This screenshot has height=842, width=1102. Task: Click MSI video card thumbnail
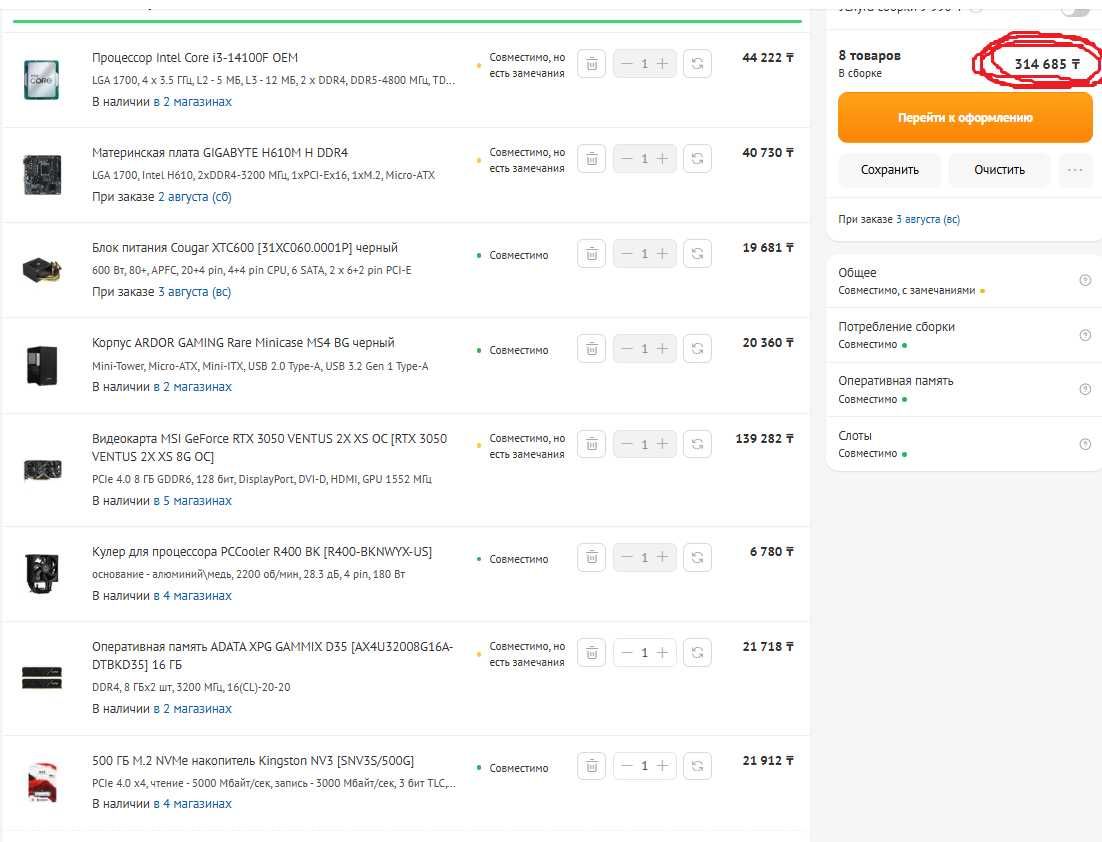point(42,469)
